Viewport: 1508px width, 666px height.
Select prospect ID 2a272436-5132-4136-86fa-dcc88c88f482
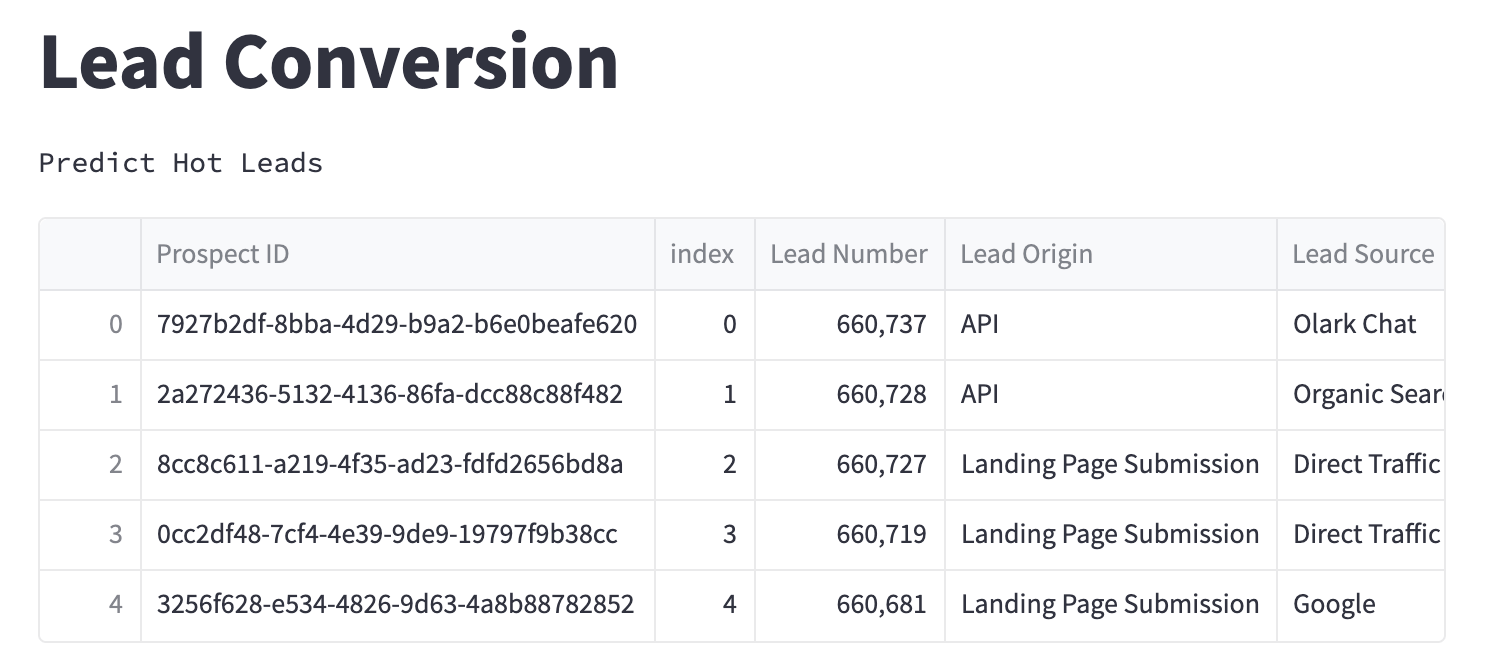pyautogui.click(x=398, y=395)
